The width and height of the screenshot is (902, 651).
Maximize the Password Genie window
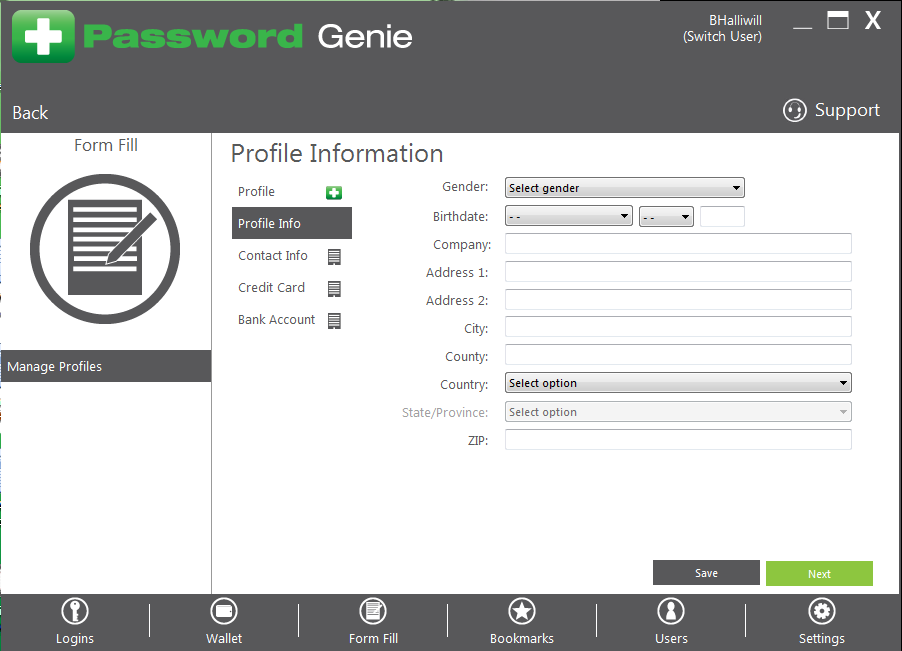coord(838,20)
